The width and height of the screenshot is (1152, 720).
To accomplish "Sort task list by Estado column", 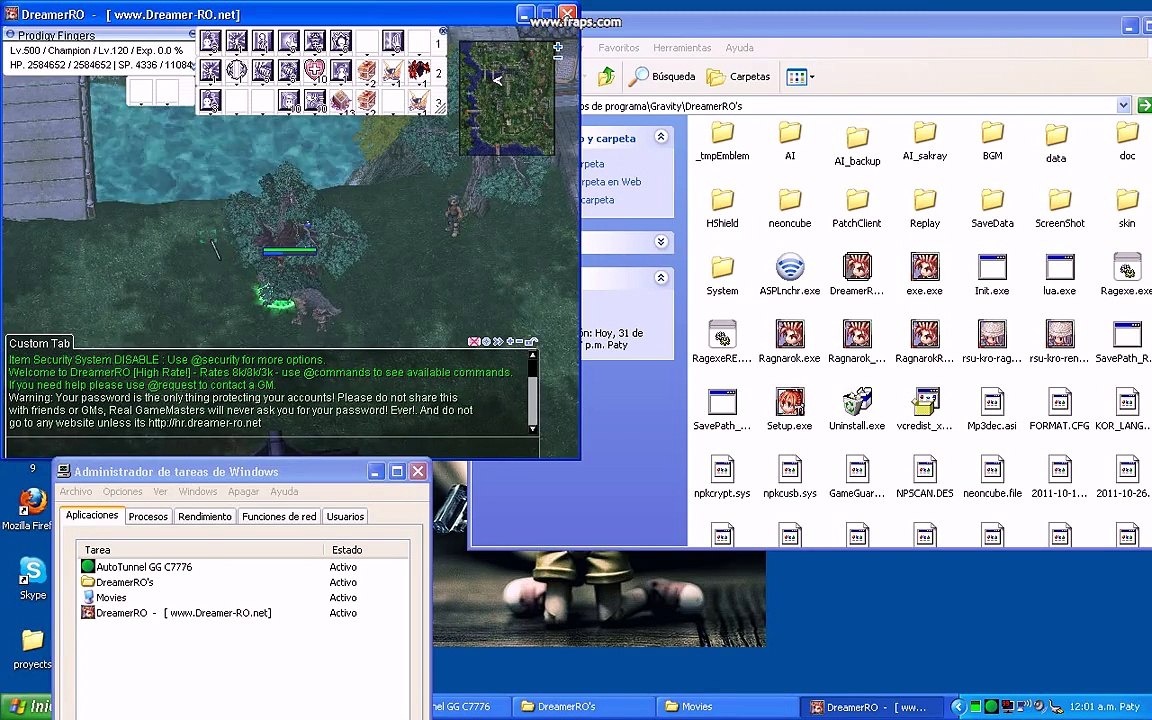I will [366, 550].
